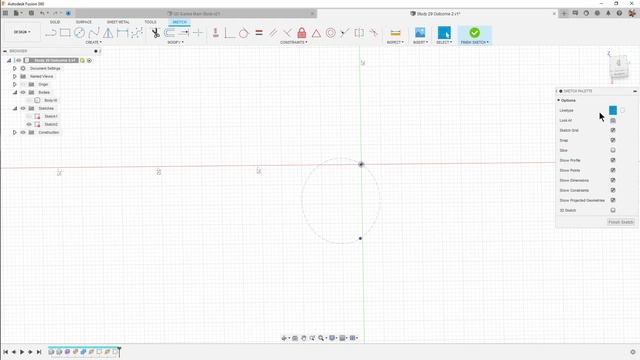Expand the Origin tree node
The width and height of the screenshot is (640, 360).
point(15,84)
